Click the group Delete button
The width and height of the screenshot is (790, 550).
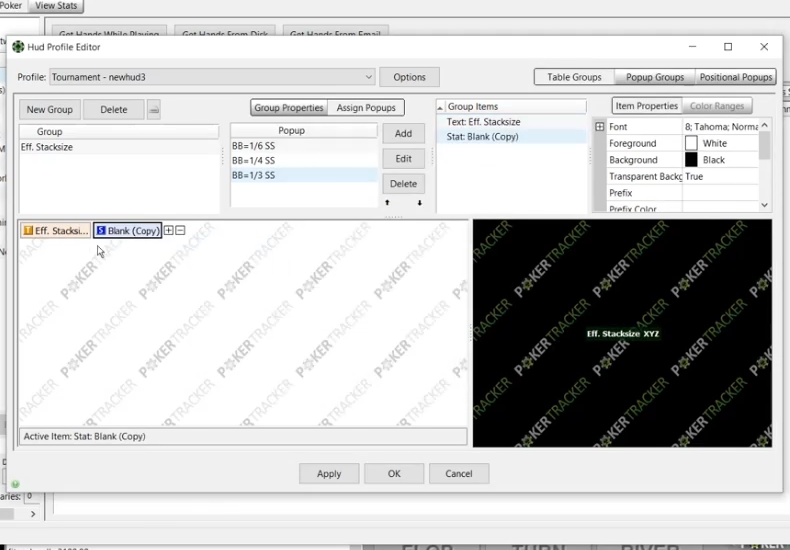point(113,109)
